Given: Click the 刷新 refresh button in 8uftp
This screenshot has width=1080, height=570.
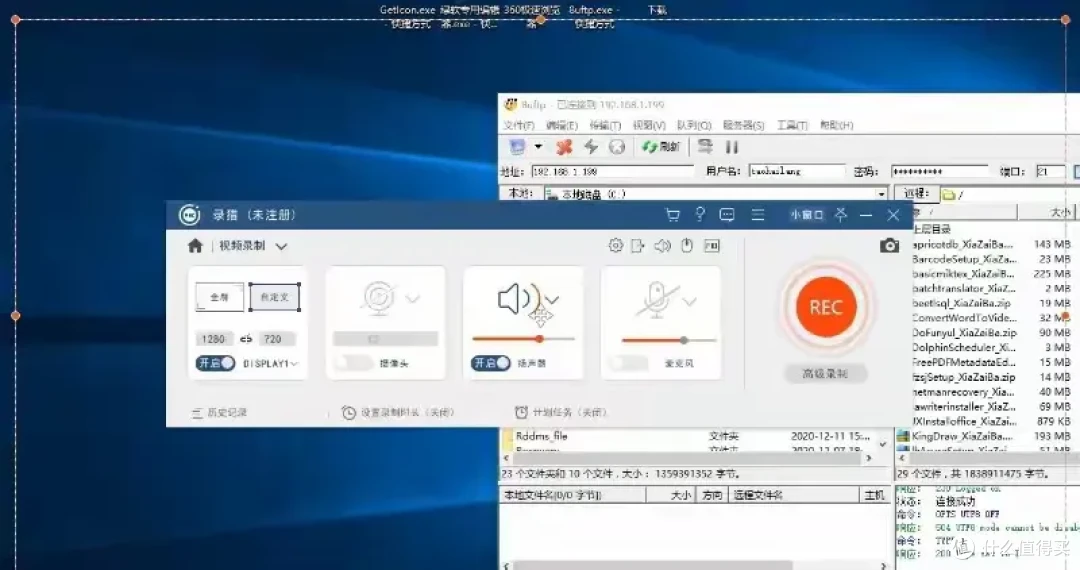Looking at the screenshot, I should click(661, 147).
